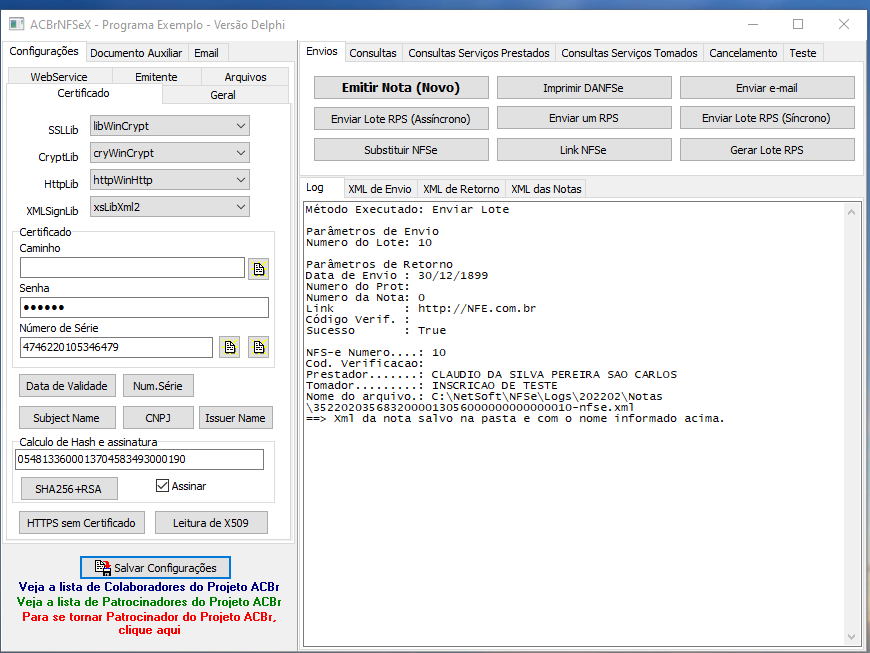Click the Data de Validade button
Viewport: 870px width, 653px height.
pyautogui.click(x=67, y=386)
